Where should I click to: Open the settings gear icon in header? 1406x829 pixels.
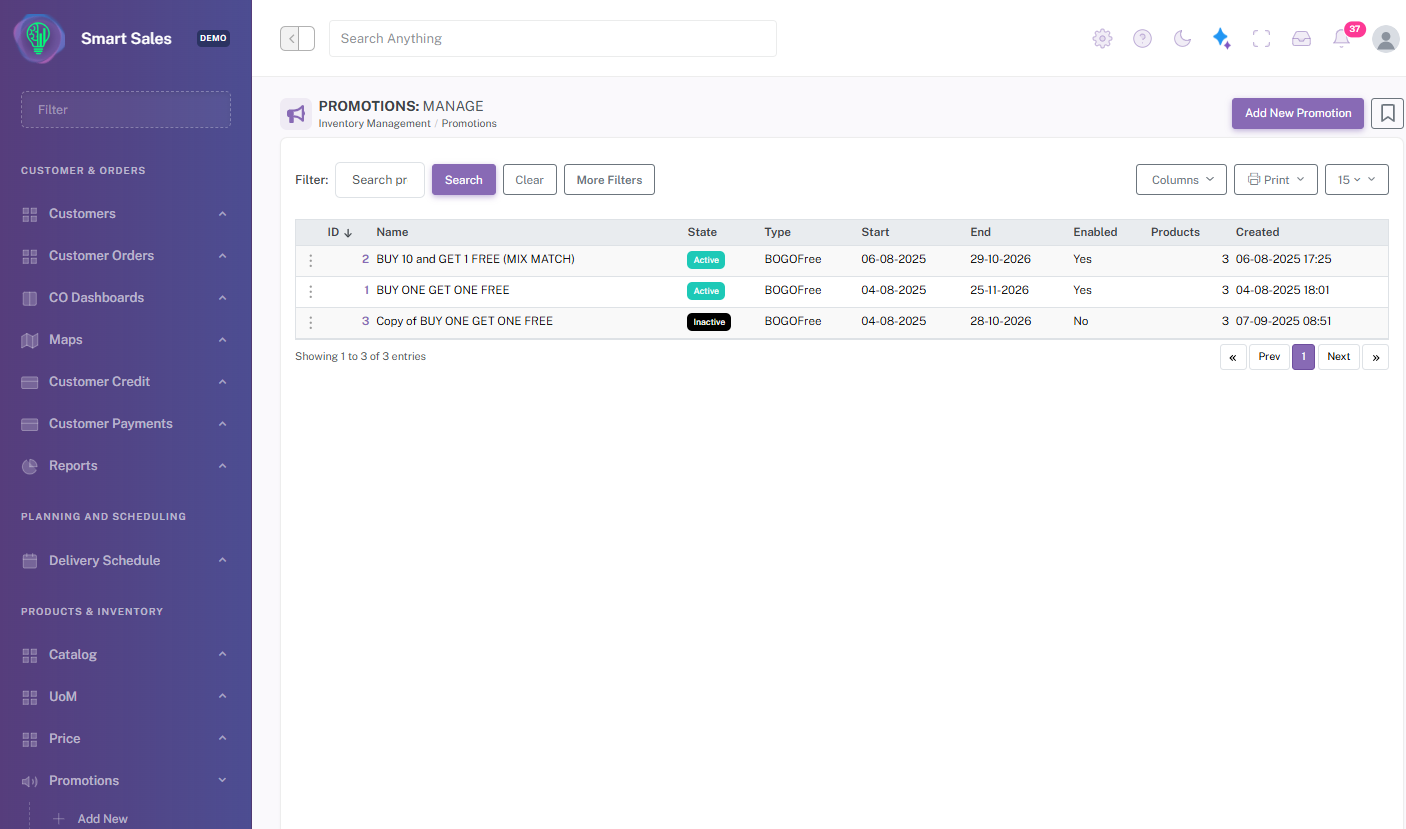(1102, 38)
